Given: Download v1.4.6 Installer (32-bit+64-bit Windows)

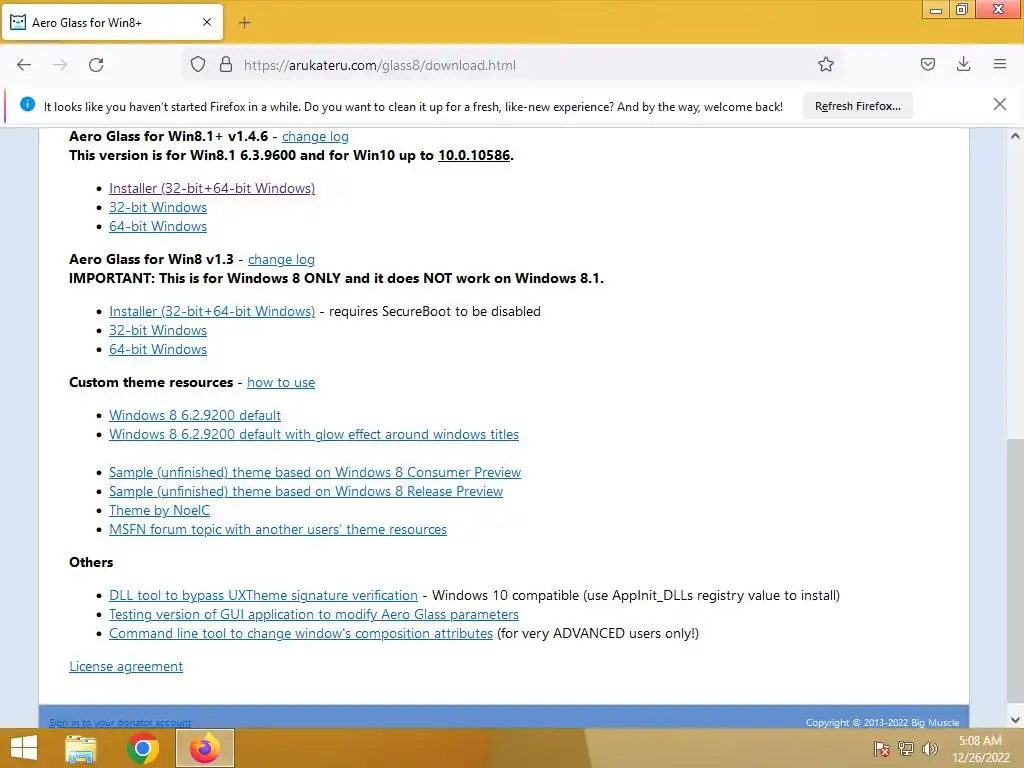Looking at the screenshot, I should (x=212, y=188).
